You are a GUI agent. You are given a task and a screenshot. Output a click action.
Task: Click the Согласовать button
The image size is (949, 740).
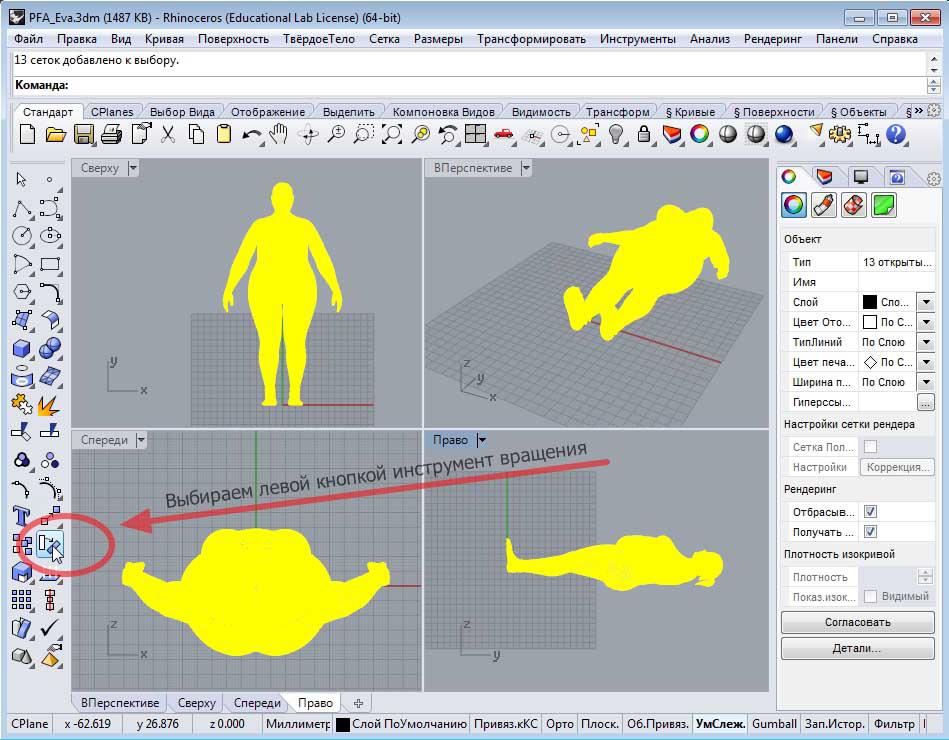pyautogui.click(x=857, y=622)
